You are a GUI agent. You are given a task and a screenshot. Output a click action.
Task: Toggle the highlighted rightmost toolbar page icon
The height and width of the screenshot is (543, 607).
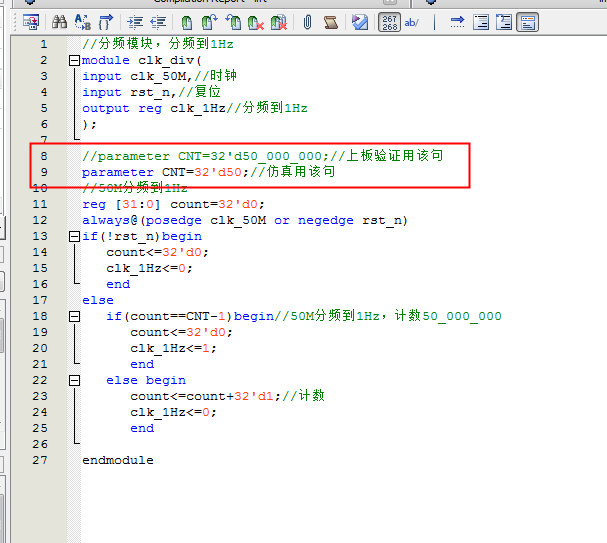[528, 22]
